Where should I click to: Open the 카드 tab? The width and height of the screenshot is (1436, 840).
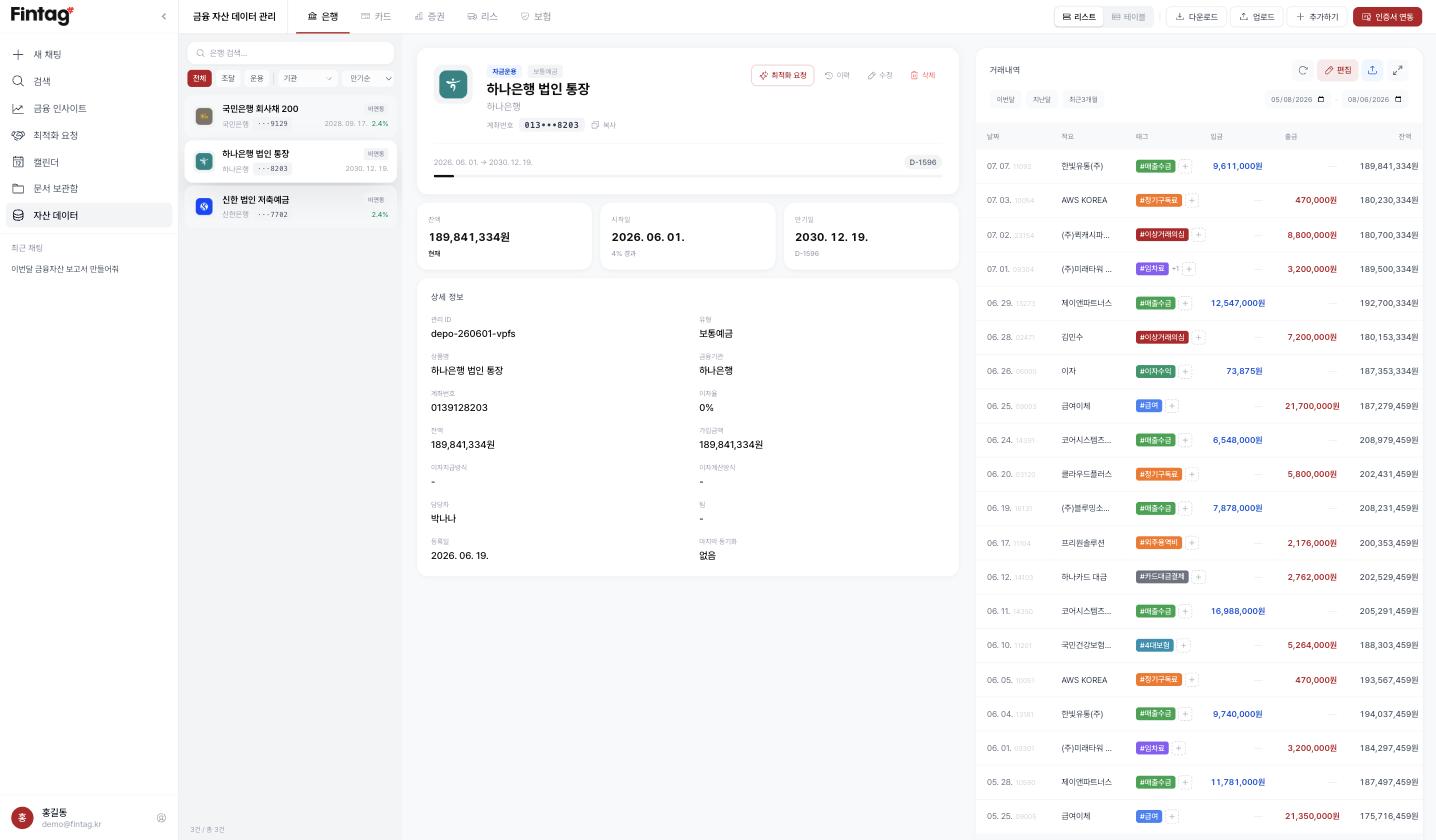[376, 17]
